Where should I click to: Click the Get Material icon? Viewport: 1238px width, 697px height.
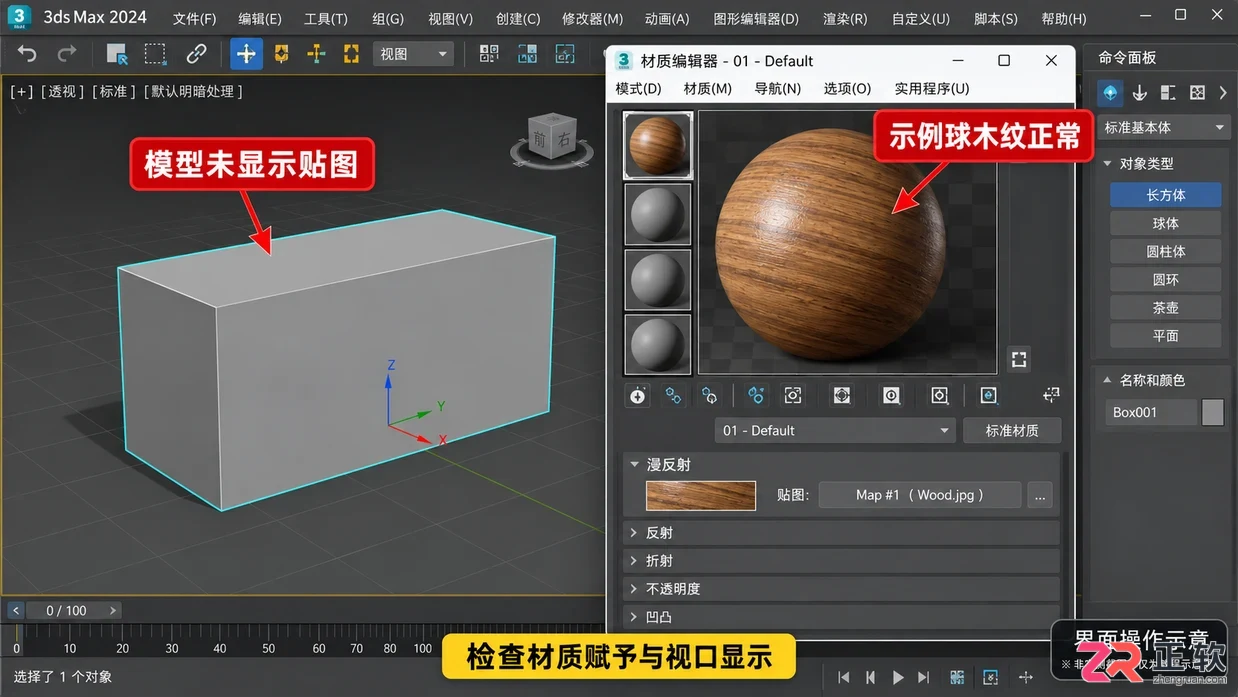coord(638,396)
